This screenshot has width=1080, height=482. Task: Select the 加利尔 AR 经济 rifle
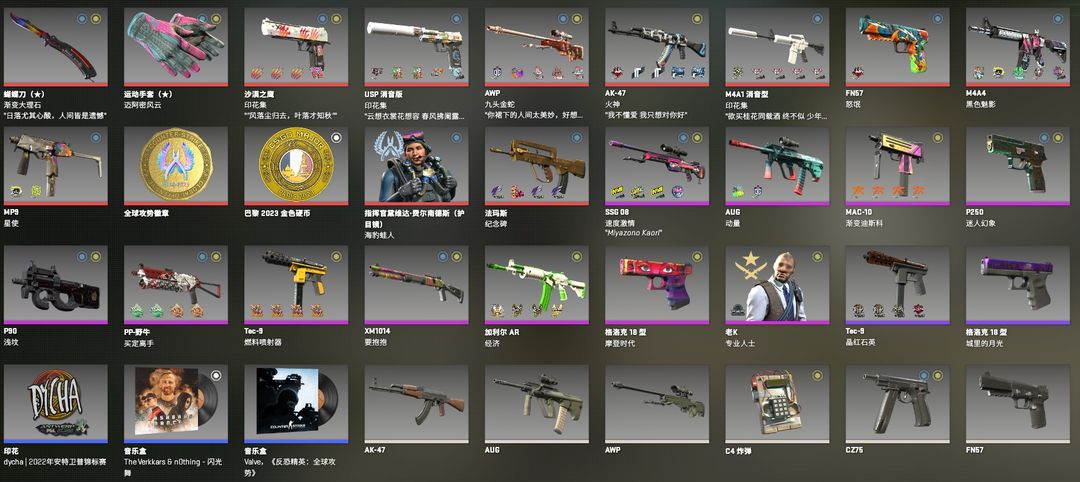[x=537, y=284]
